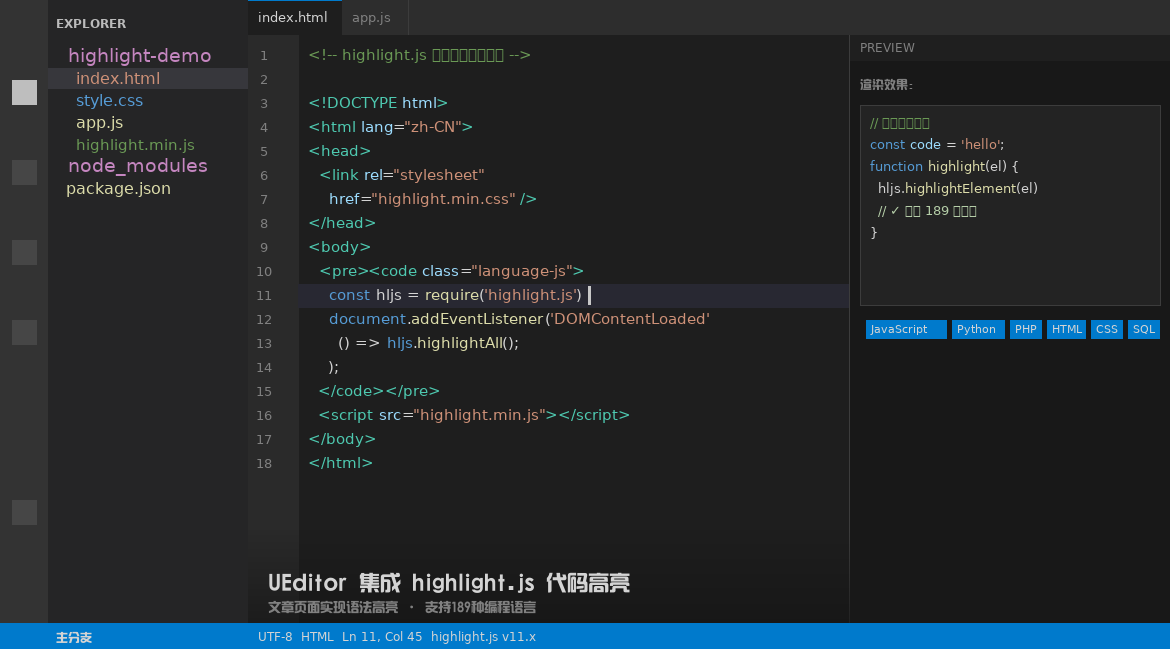This screenshot has height=649, width=1170.
Task: Click hljs.highlightElement(el) in preview
Action: 957,189
